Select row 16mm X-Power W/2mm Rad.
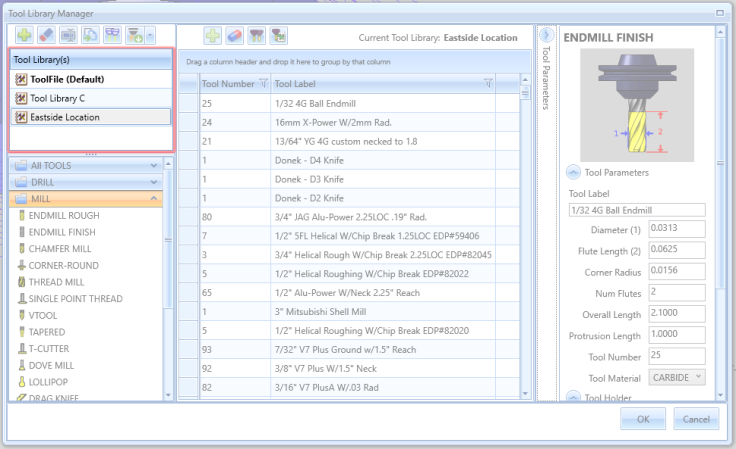Image resolution: width=736 pixels, height=449 pixels. pyautogui.click(x=350, y=122)
